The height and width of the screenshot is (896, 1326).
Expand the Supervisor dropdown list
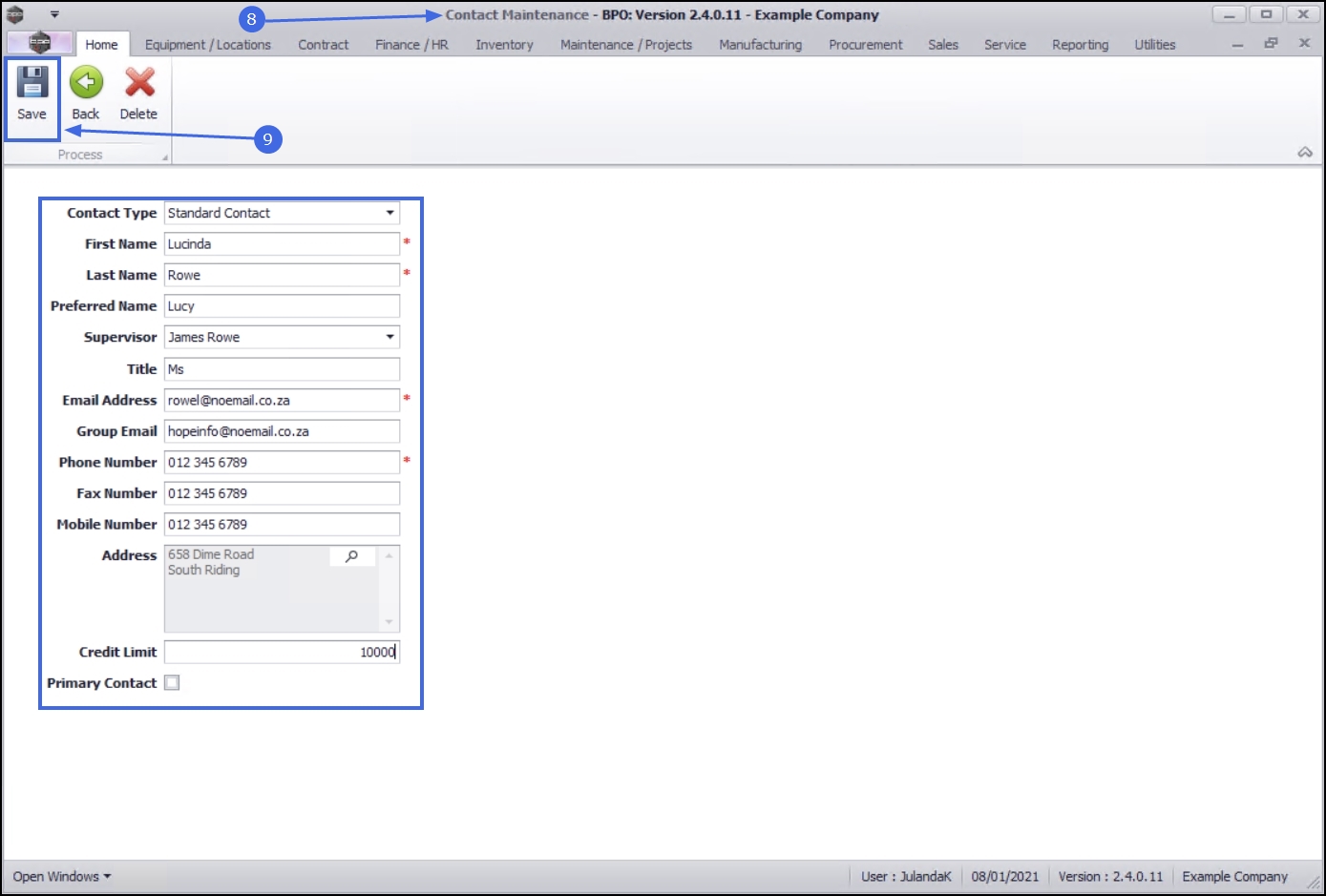click(x=389, y=337)
